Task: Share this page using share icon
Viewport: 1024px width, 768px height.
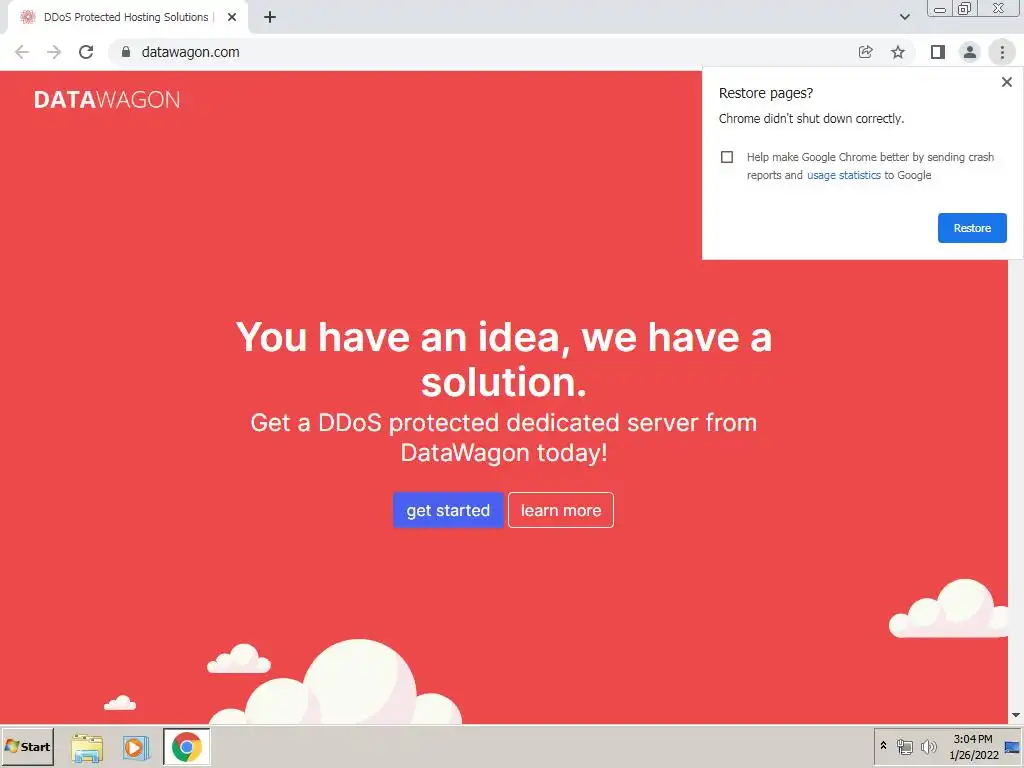Action: pos(865,52)
